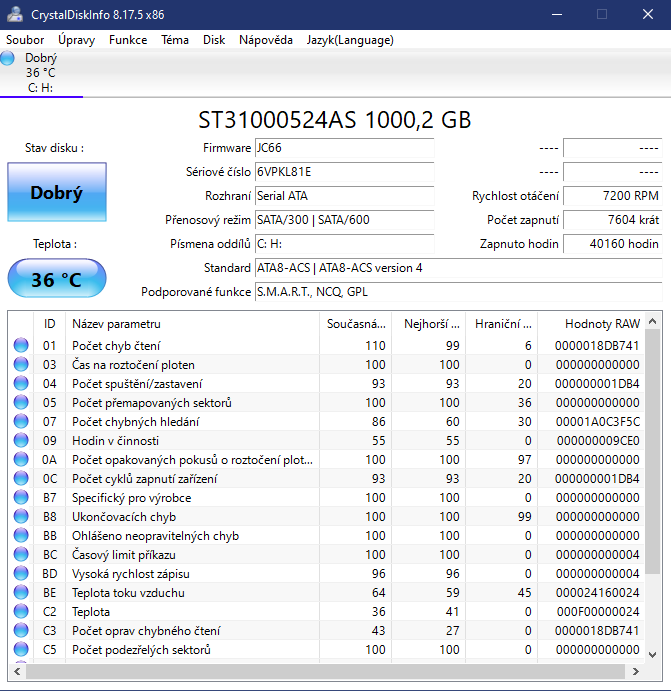Click the 36 °C temperature button
Viewport: 671px width, 691px height.
coord(57,279)
